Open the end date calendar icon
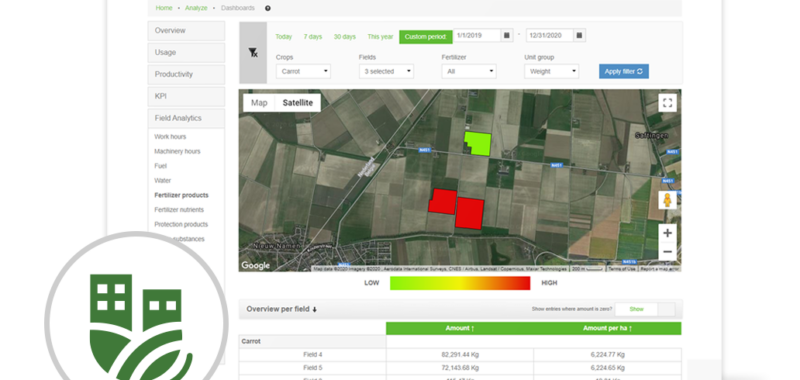 tap(579, 35)
